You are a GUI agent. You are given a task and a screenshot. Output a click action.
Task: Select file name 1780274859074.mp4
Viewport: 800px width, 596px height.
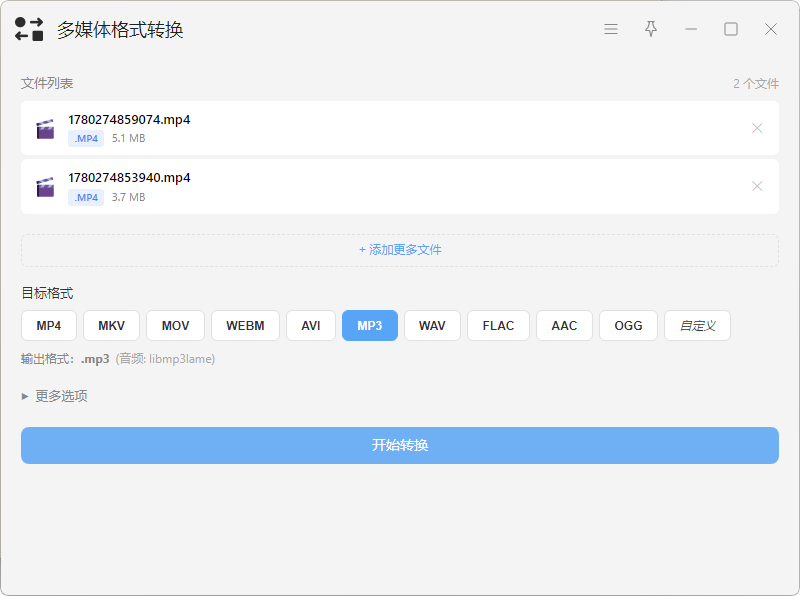pos(129,119)
